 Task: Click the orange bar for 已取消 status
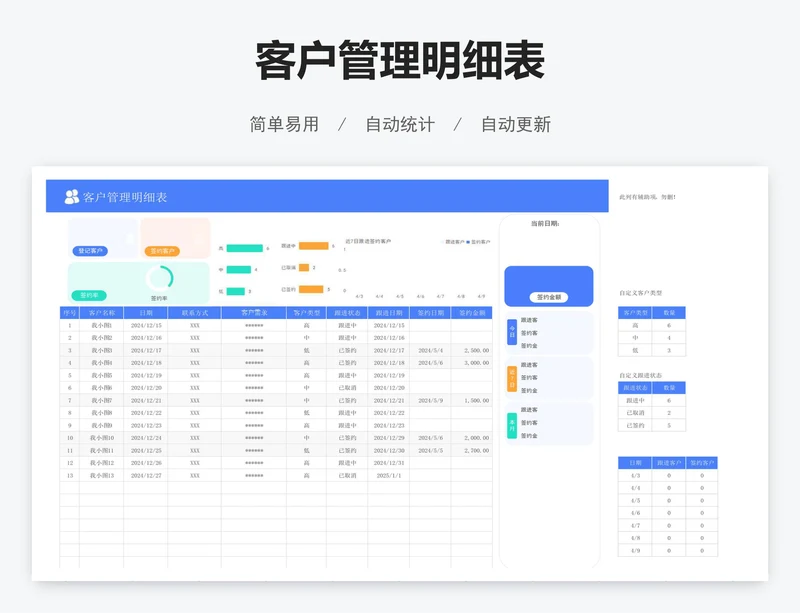pos(304,267)
